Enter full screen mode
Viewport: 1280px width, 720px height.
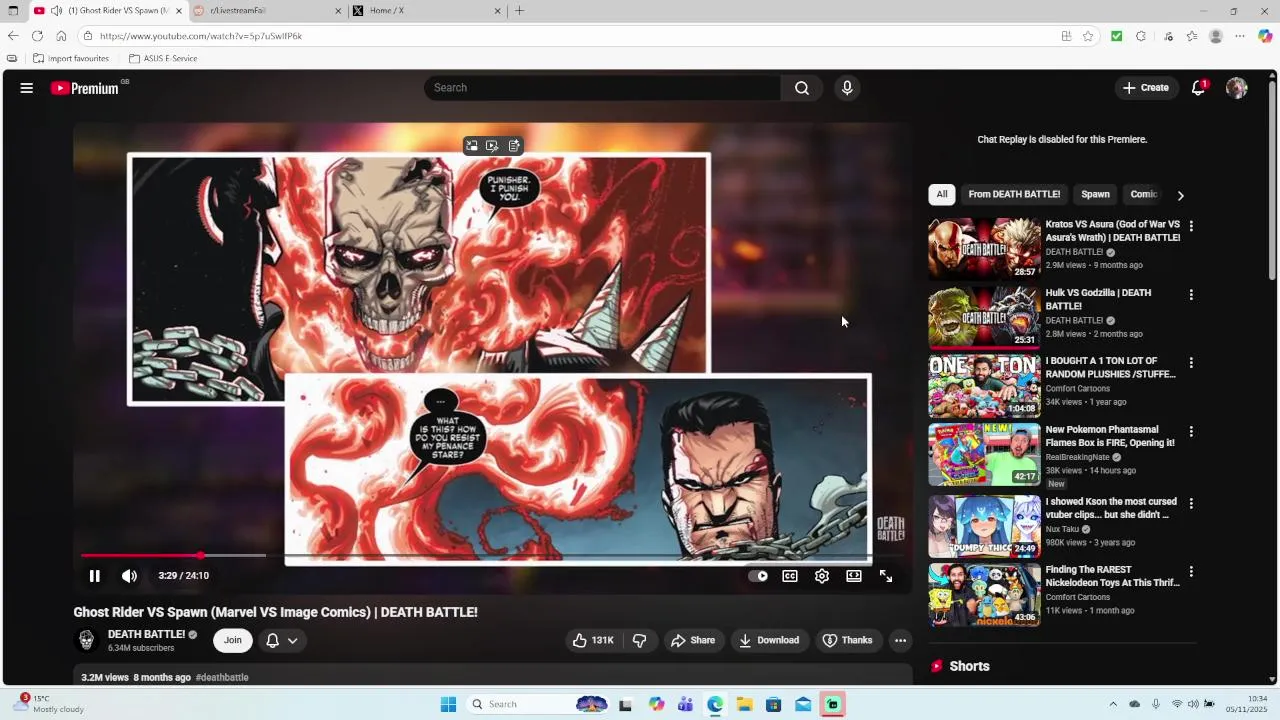[x=886, y=576]
